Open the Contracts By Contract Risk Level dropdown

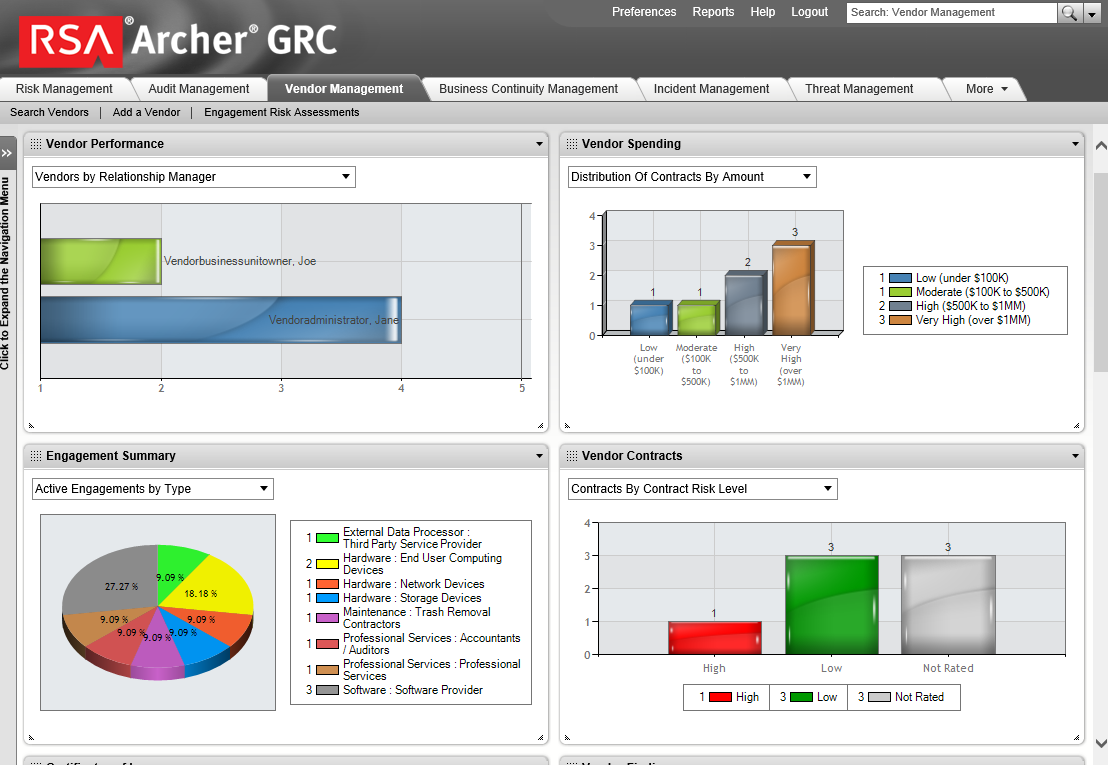[x=702, y=489]
